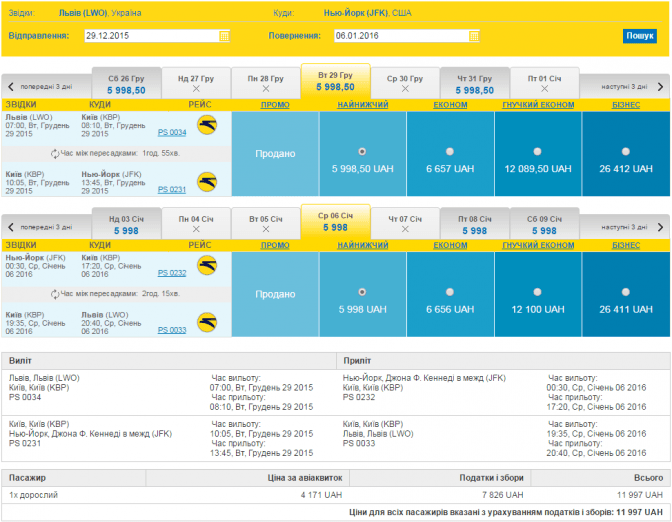Image resolution: width=672 pixels, height=522 pixels.
Task: Select the 5 998 UAH return fare
Action: (x=362, y=292)
